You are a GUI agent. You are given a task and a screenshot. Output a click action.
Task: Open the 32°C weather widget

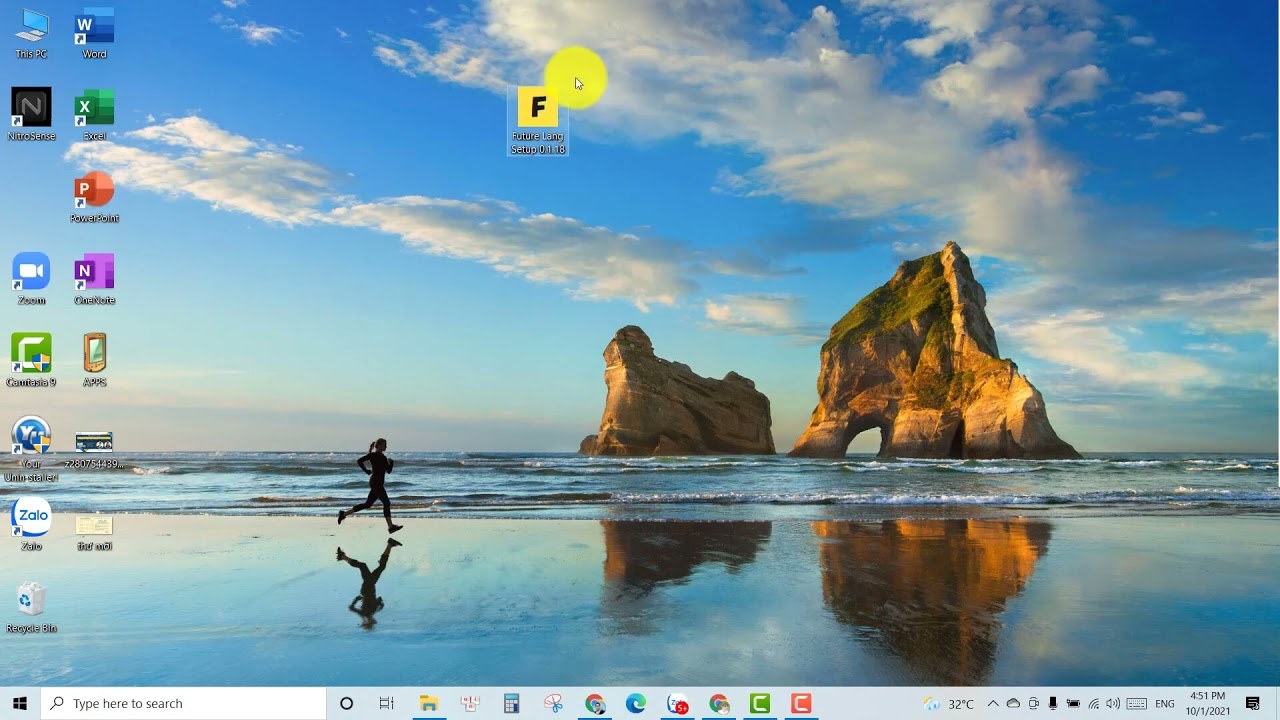948,704
